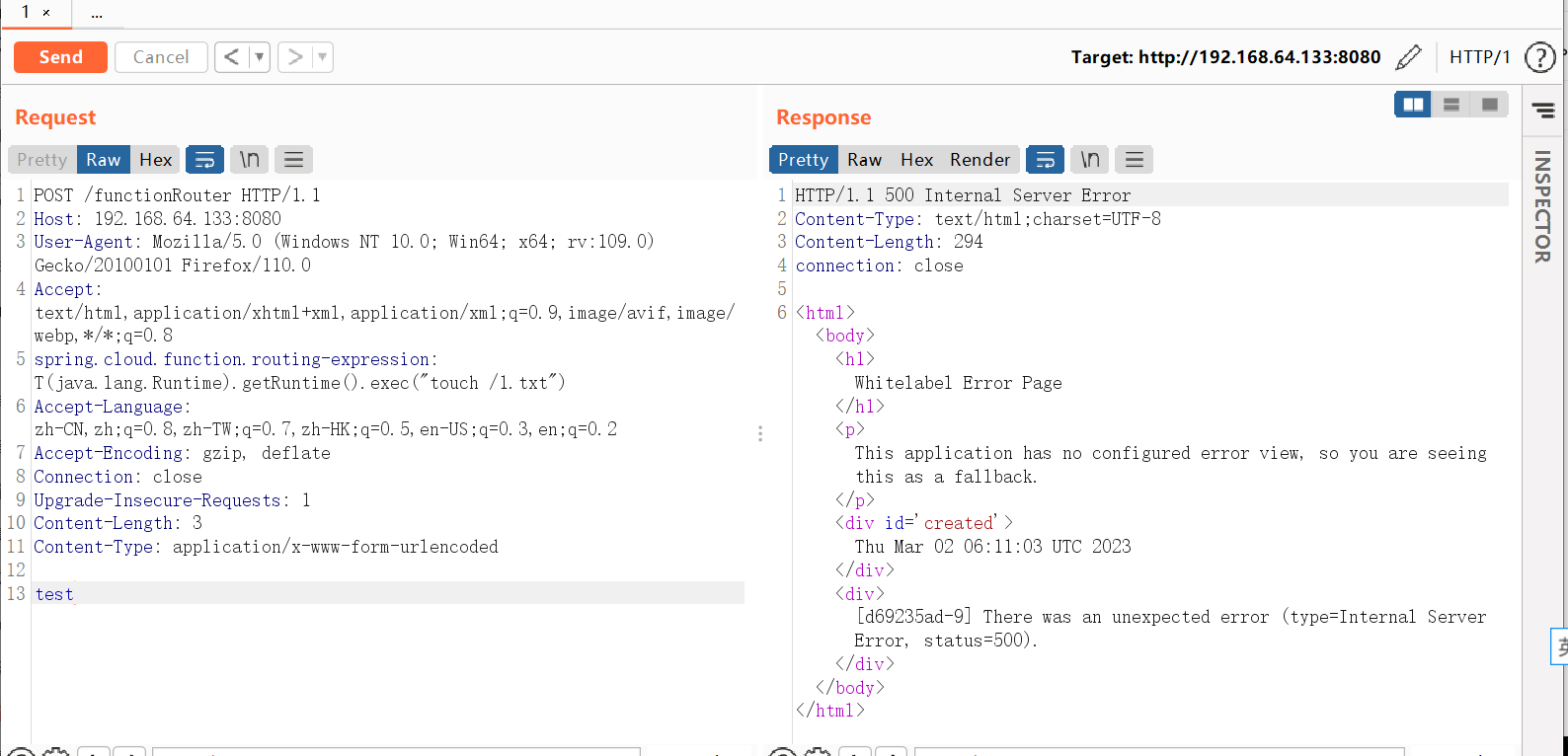The image size is (1568, 756).
Task: Click the Accept-Encoding header line
Action: pyautogui.click(x=182, y=453)
